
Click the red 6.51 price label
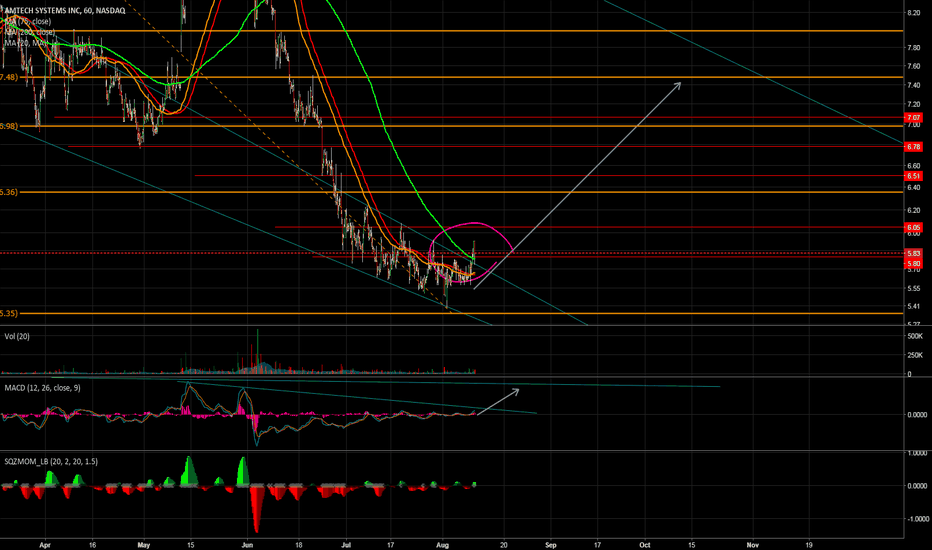tap(914, 176)
